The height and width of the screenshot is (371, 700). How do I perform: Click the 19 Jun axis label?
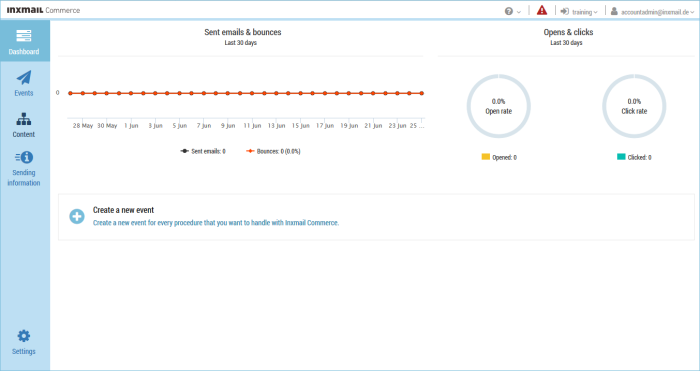click(349, 126)
